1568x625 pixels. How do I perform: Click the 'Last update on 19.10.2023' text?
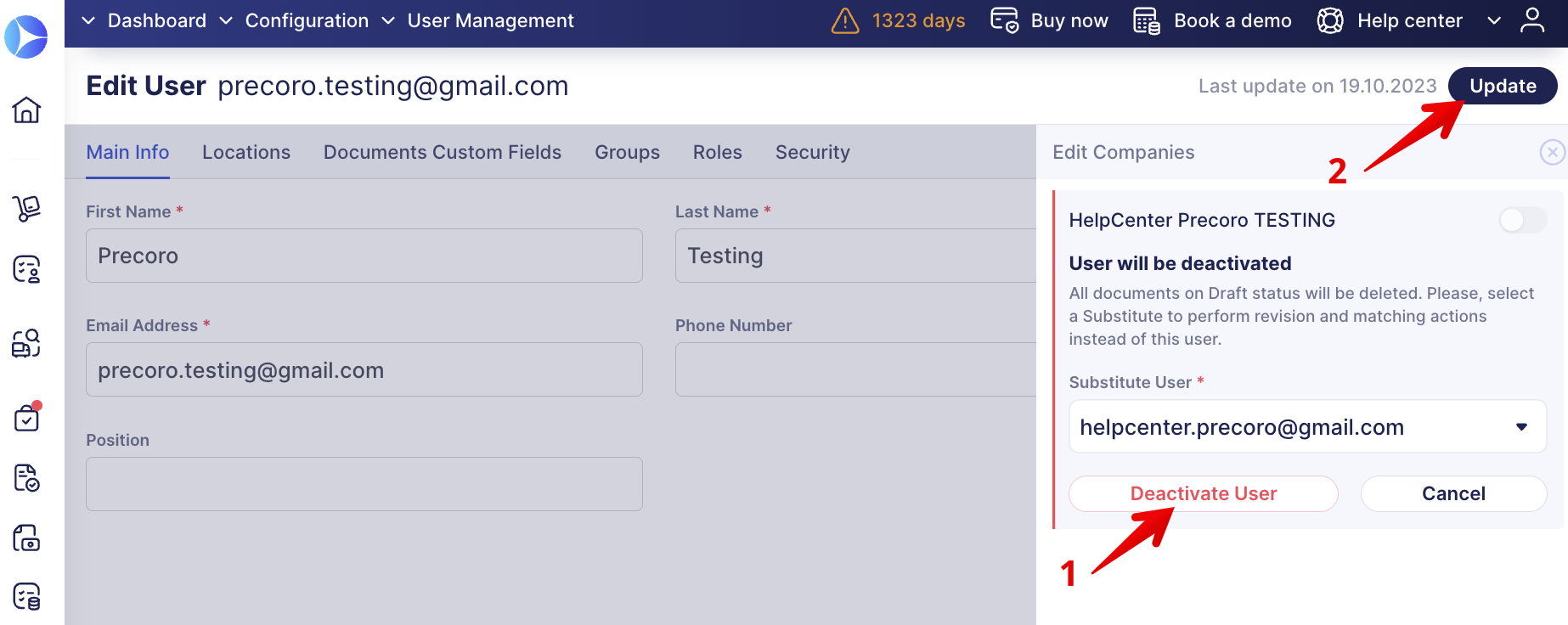pyautogui.click(x=1317, y=86)
